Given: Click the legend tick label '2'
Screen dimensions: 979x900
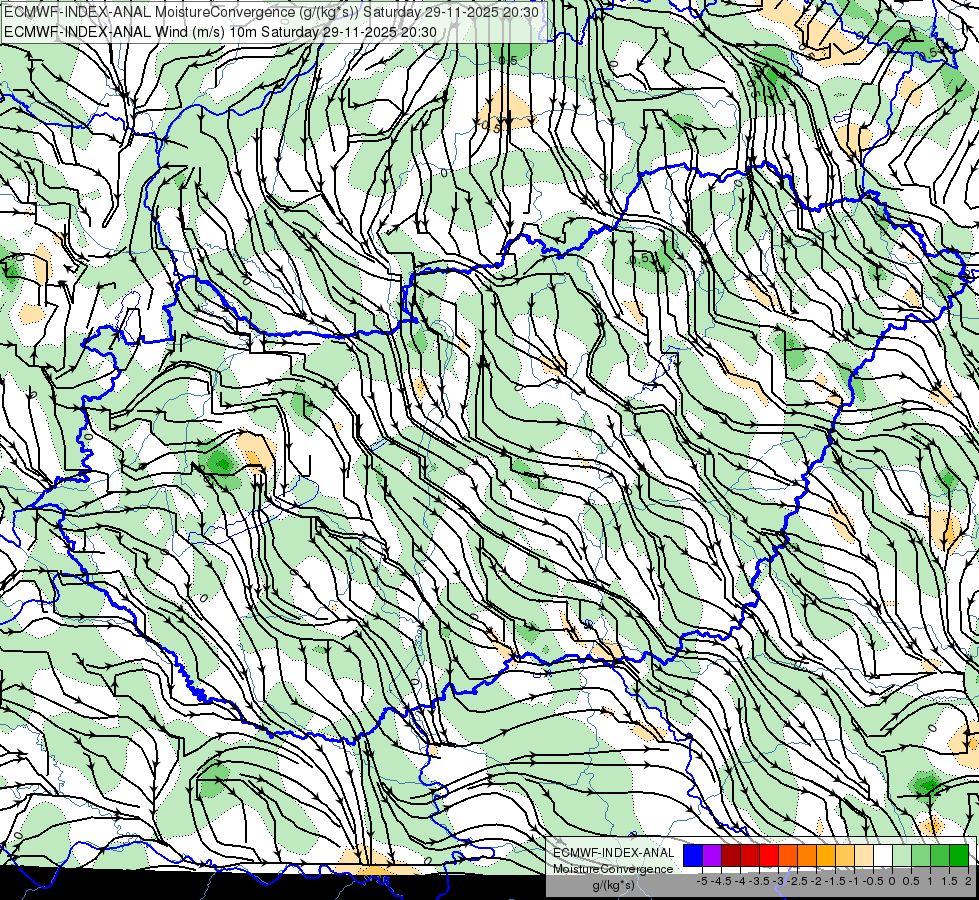Looking at the screenshot, I should (968, 881).
